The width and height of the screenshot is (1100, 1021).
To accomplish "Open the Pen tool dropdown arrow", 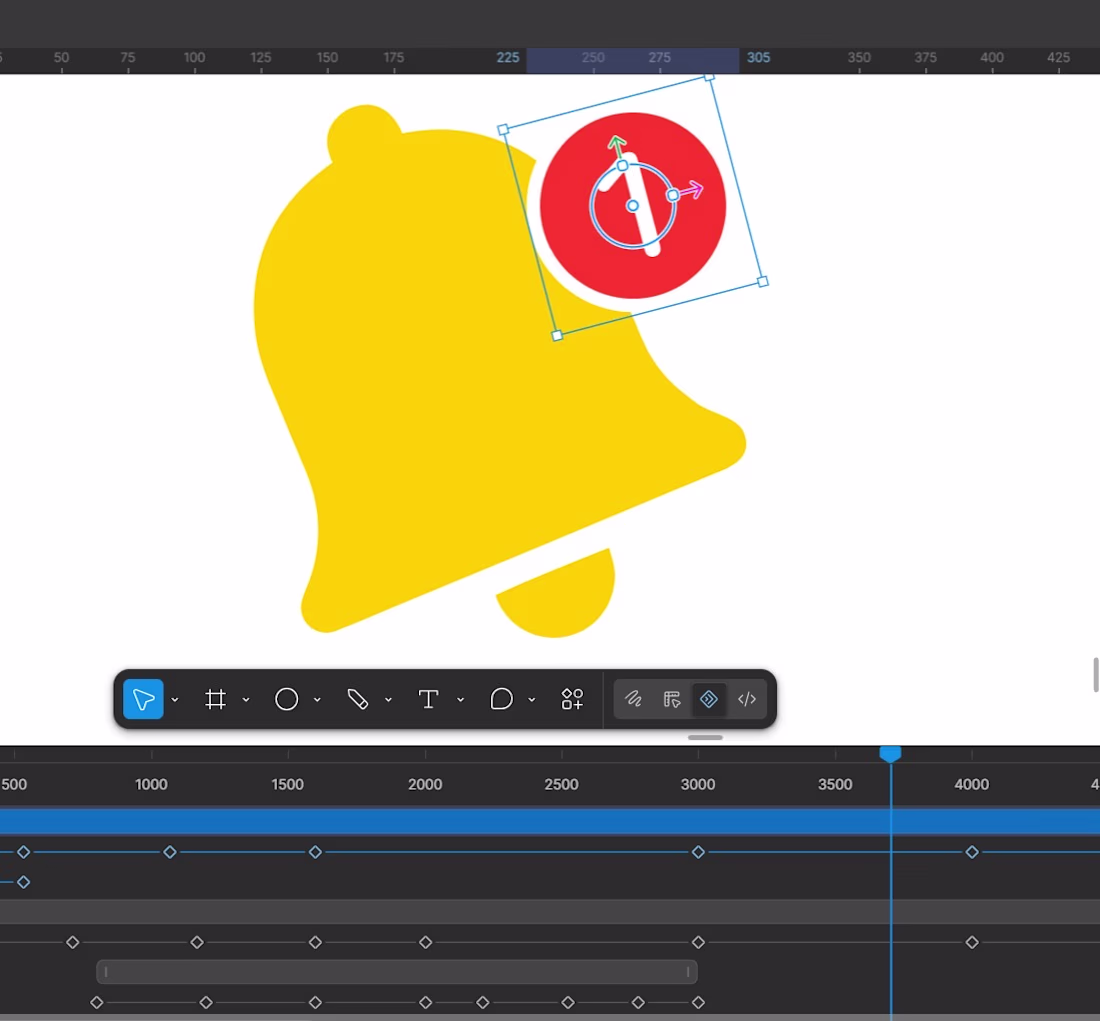I will (388, 700).
